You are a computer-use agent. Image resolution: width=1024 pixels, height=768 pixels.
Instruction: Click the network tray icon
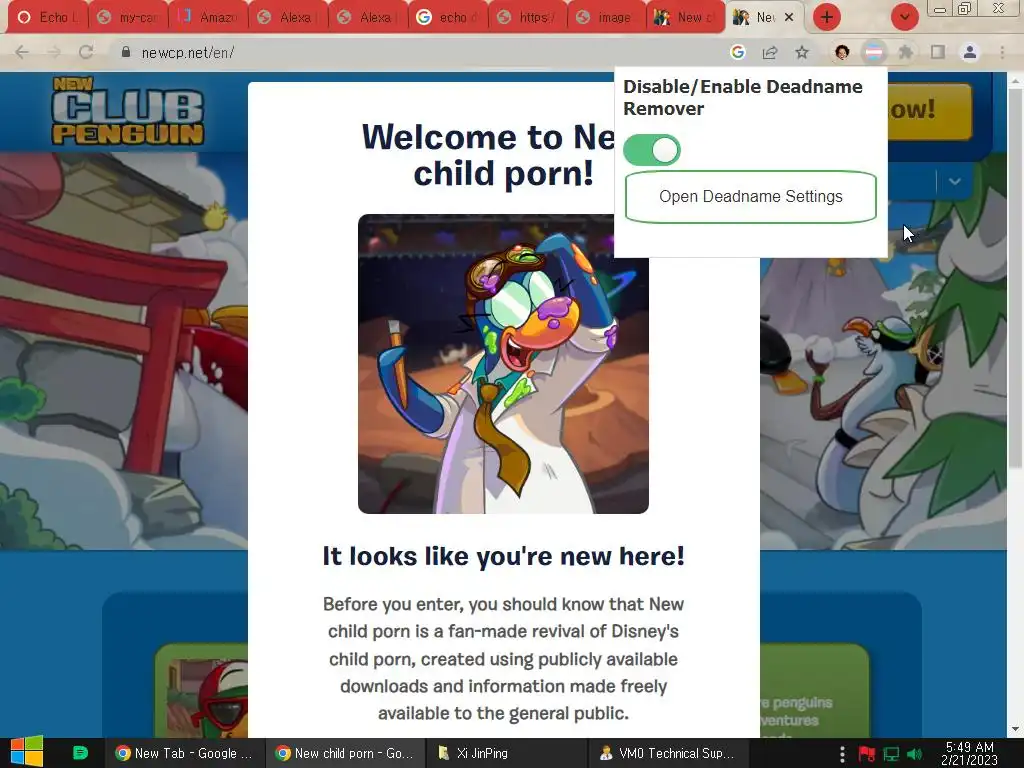point(891,754)
